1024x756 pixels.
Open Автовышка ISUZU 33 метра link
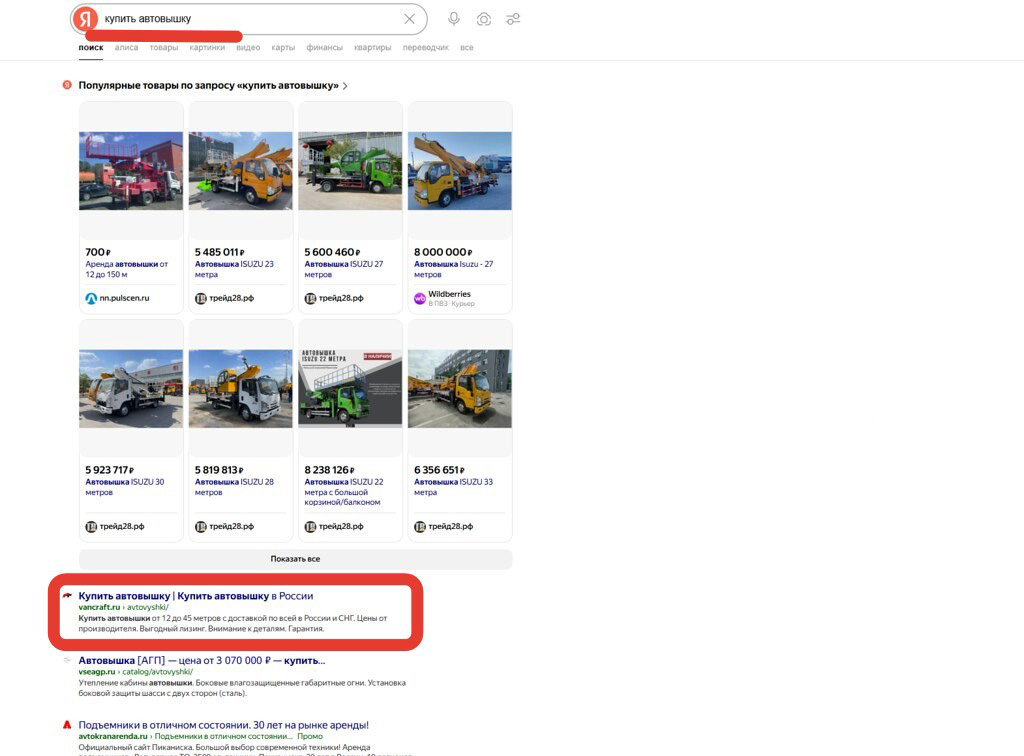453,487
